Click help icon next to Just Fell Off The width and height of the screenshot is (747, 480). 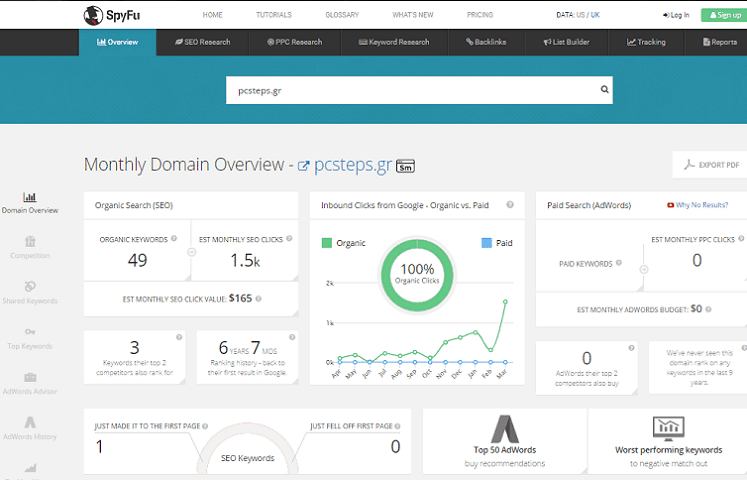tap(397, 426)
